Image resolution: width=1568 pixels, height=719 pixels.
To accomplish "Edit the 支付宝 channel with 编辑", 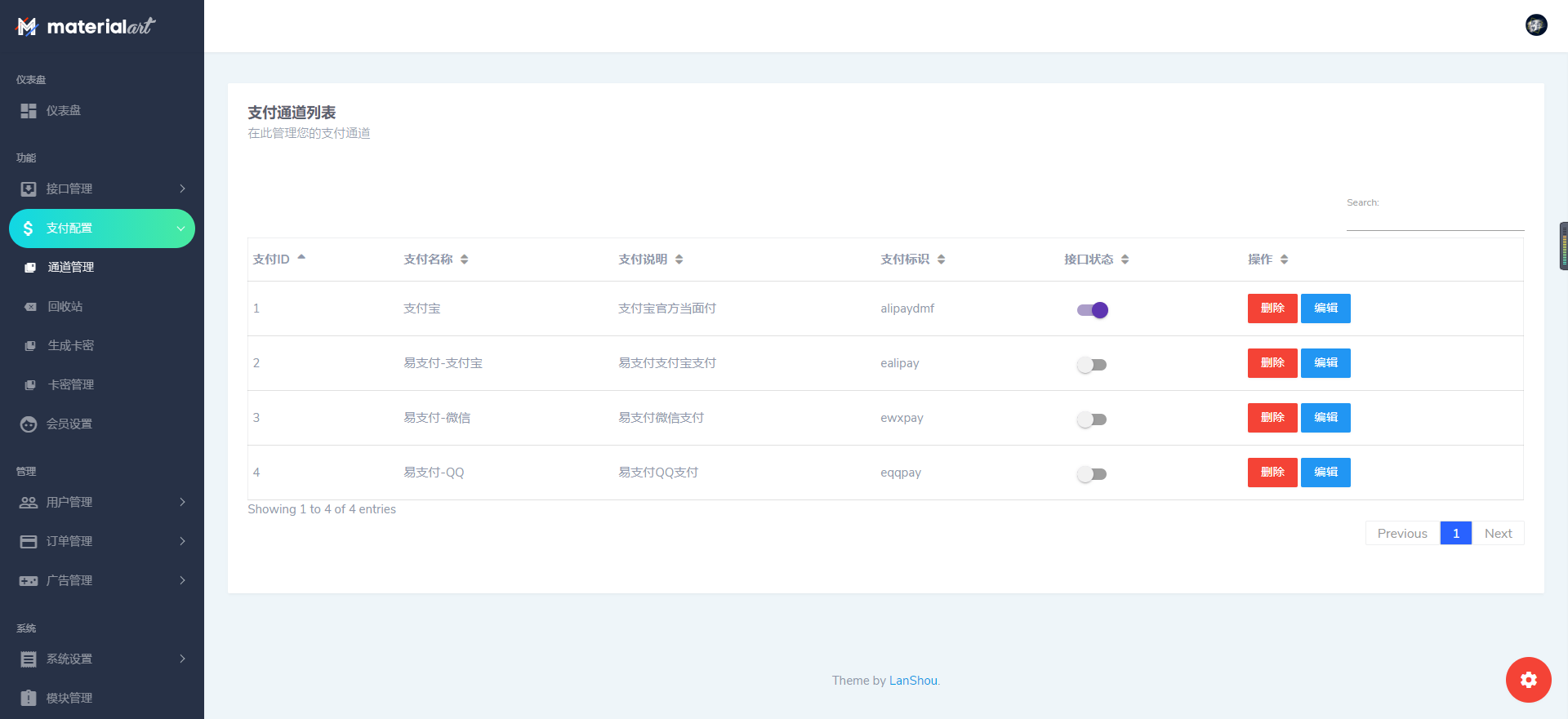I will pyautogui.click(x=1325, y=308).
